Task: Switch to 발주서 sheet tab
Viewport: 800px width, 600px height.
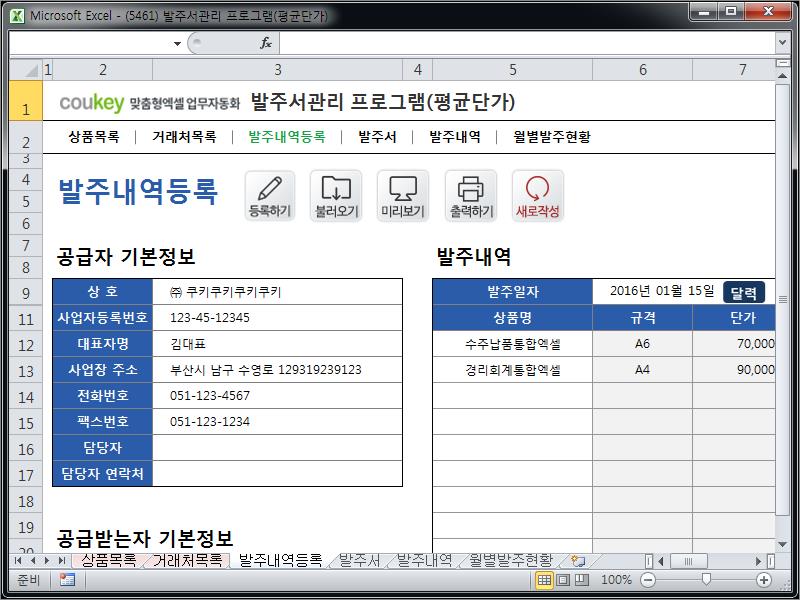Action: tap(360, 560)
